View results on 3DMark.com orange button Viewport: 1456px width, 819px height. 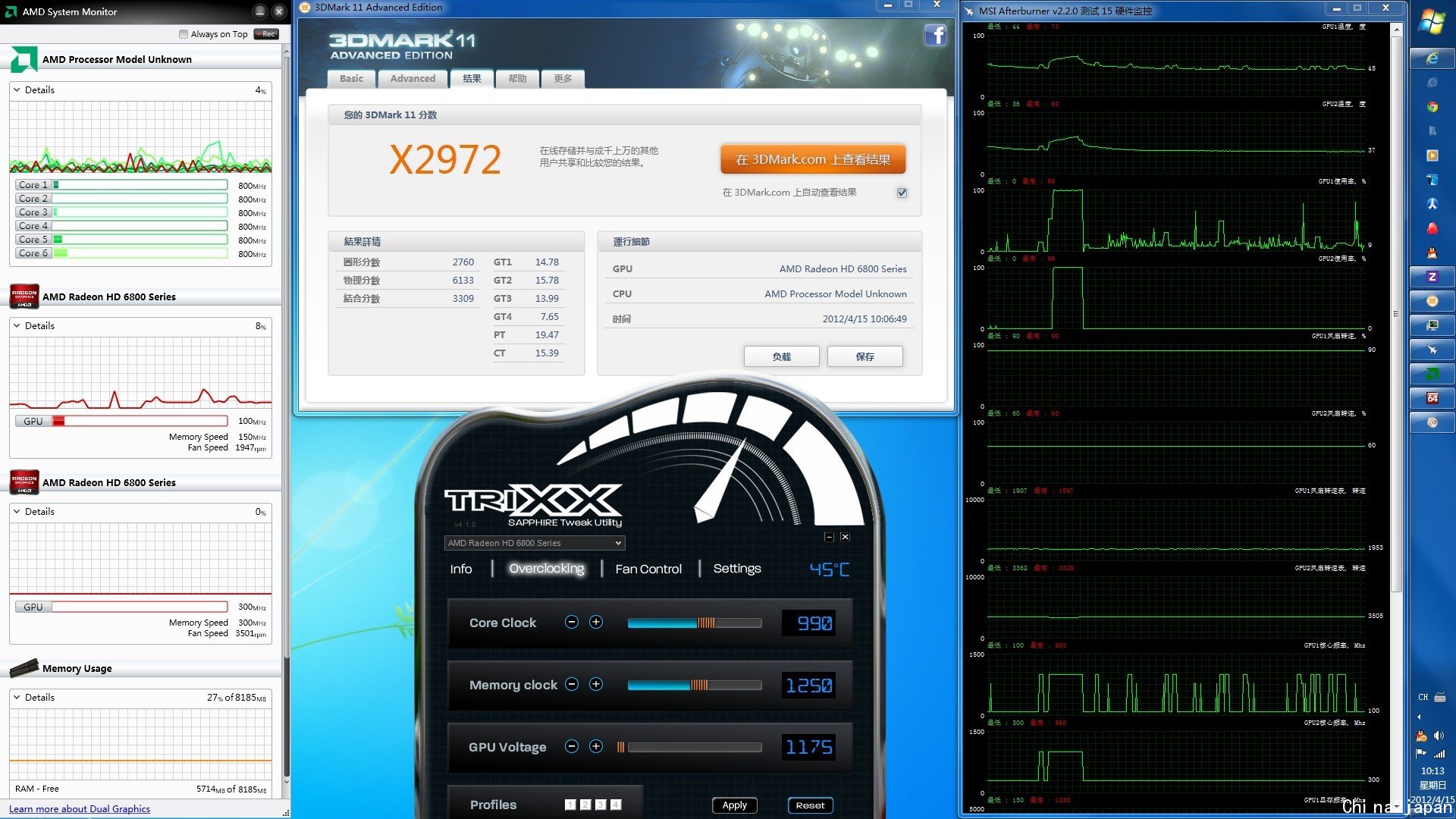813,160
